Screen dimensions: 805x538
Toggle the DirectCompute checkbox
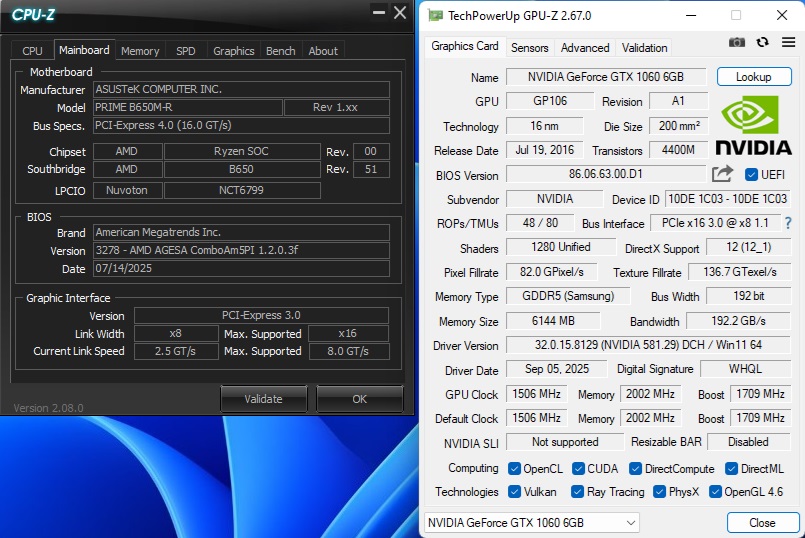[636, 468]
